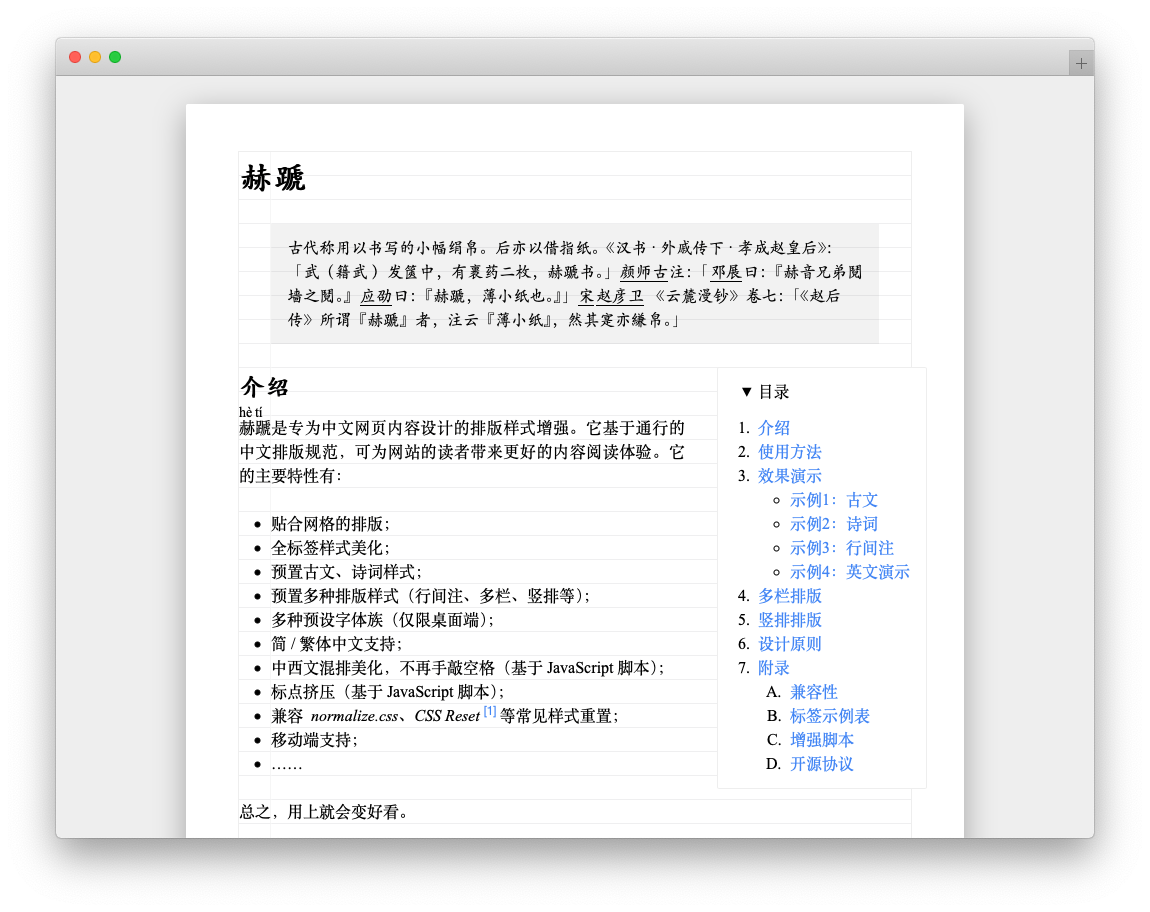
Task: Open appendix link 标签示例表
Action: click(829, 716)
